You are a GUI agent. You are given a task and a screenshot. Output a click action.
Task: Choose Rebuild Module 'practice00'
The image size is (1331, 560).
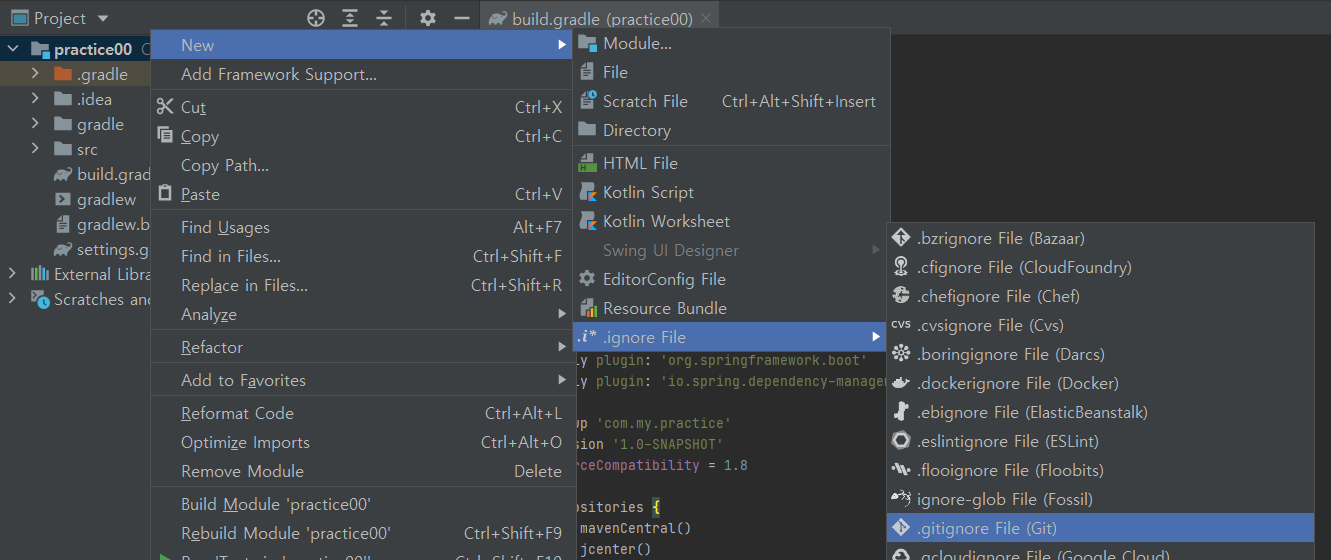(x=362, y=533)
